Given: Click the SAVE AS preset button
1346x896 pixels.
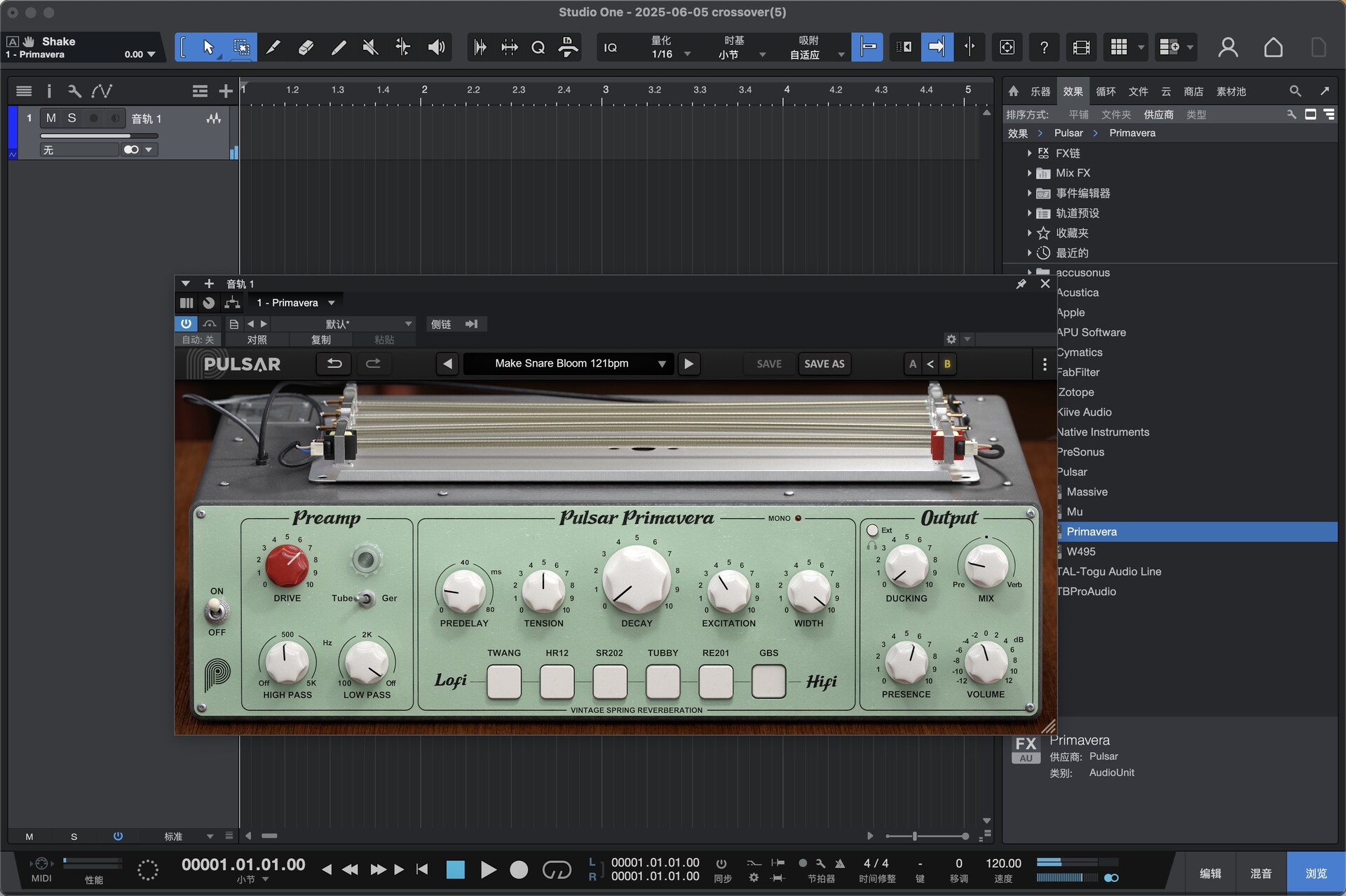Looking at the screenshot, I should pos(824,364).
